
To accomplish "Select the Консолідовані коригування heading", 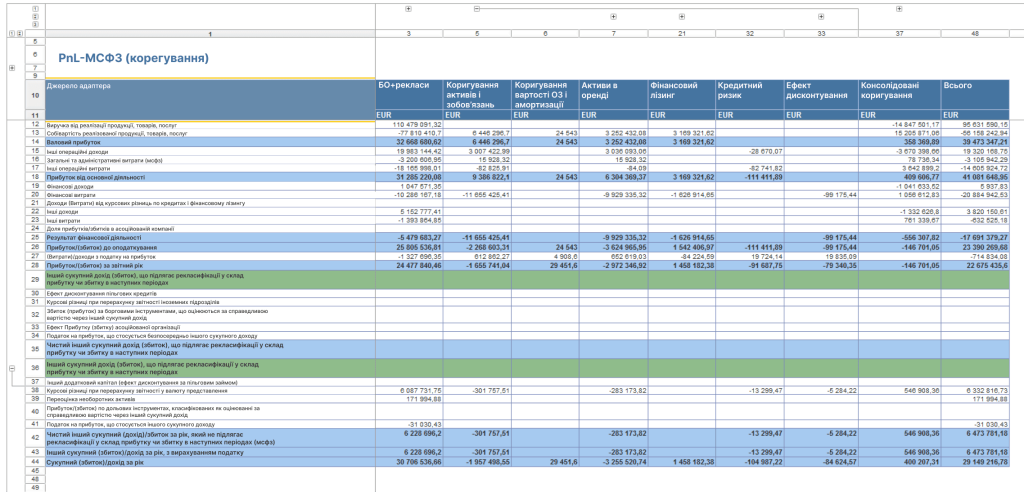I will [x=899, y=95].
